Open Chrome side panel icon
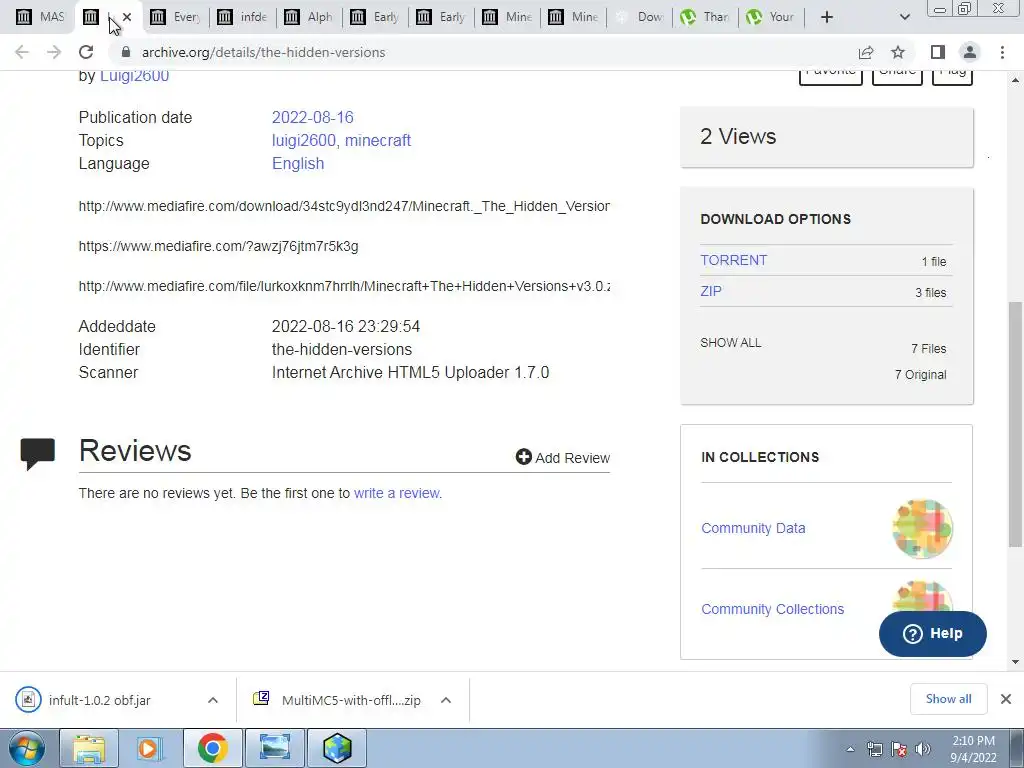Screen dimensions: 1024x768 pos(938,52)
